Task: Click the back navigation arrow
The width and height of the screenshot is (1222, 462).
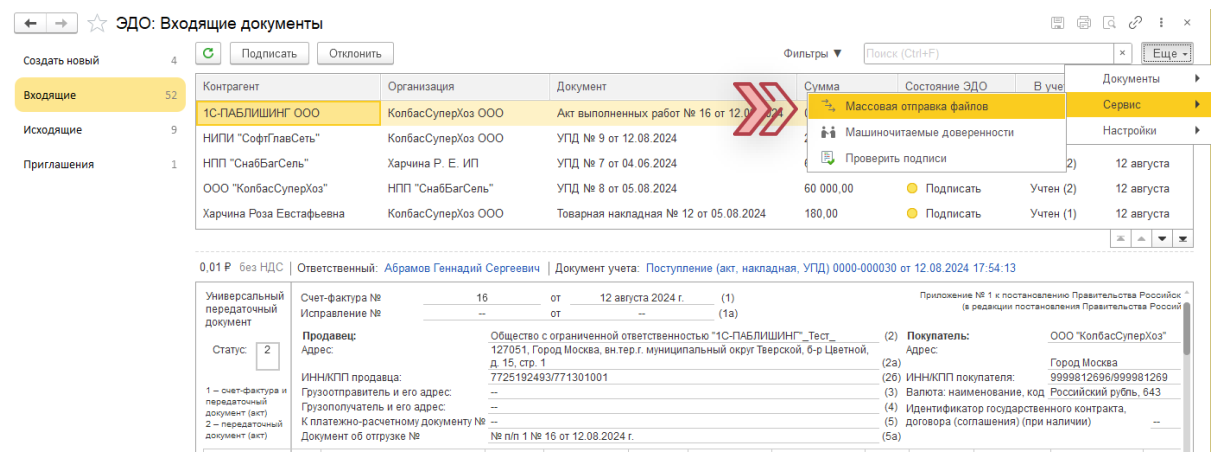Action: (x=31, y=22)
